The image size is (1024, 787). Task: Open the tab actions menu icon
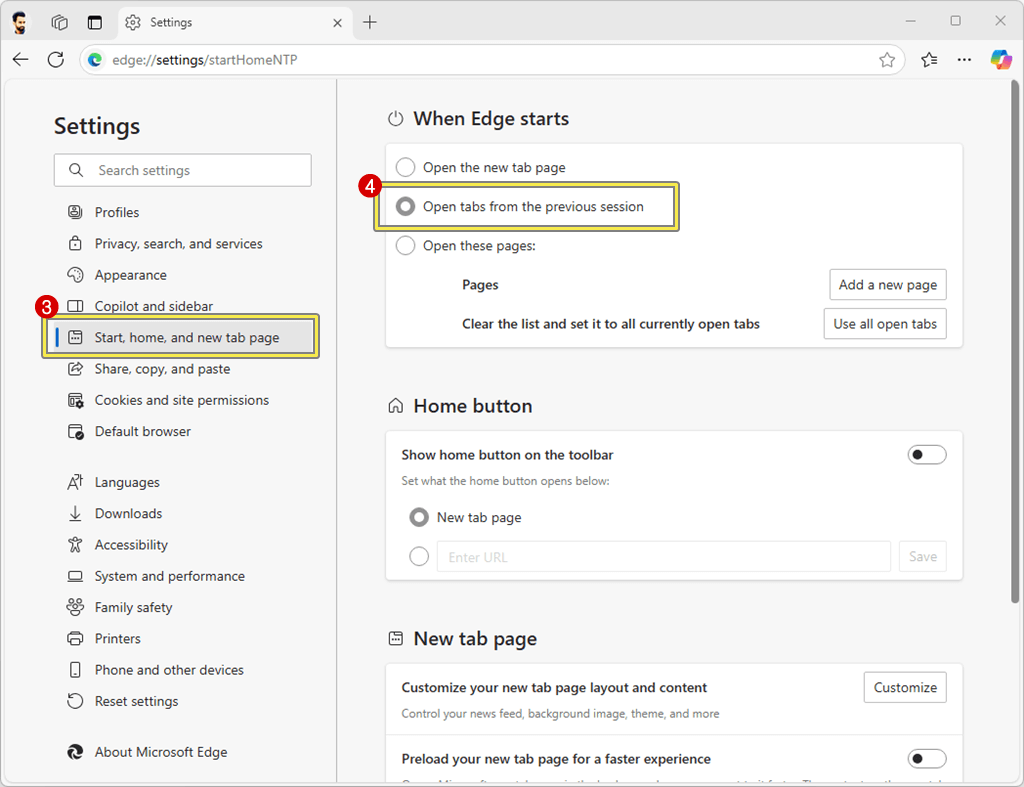95,22
